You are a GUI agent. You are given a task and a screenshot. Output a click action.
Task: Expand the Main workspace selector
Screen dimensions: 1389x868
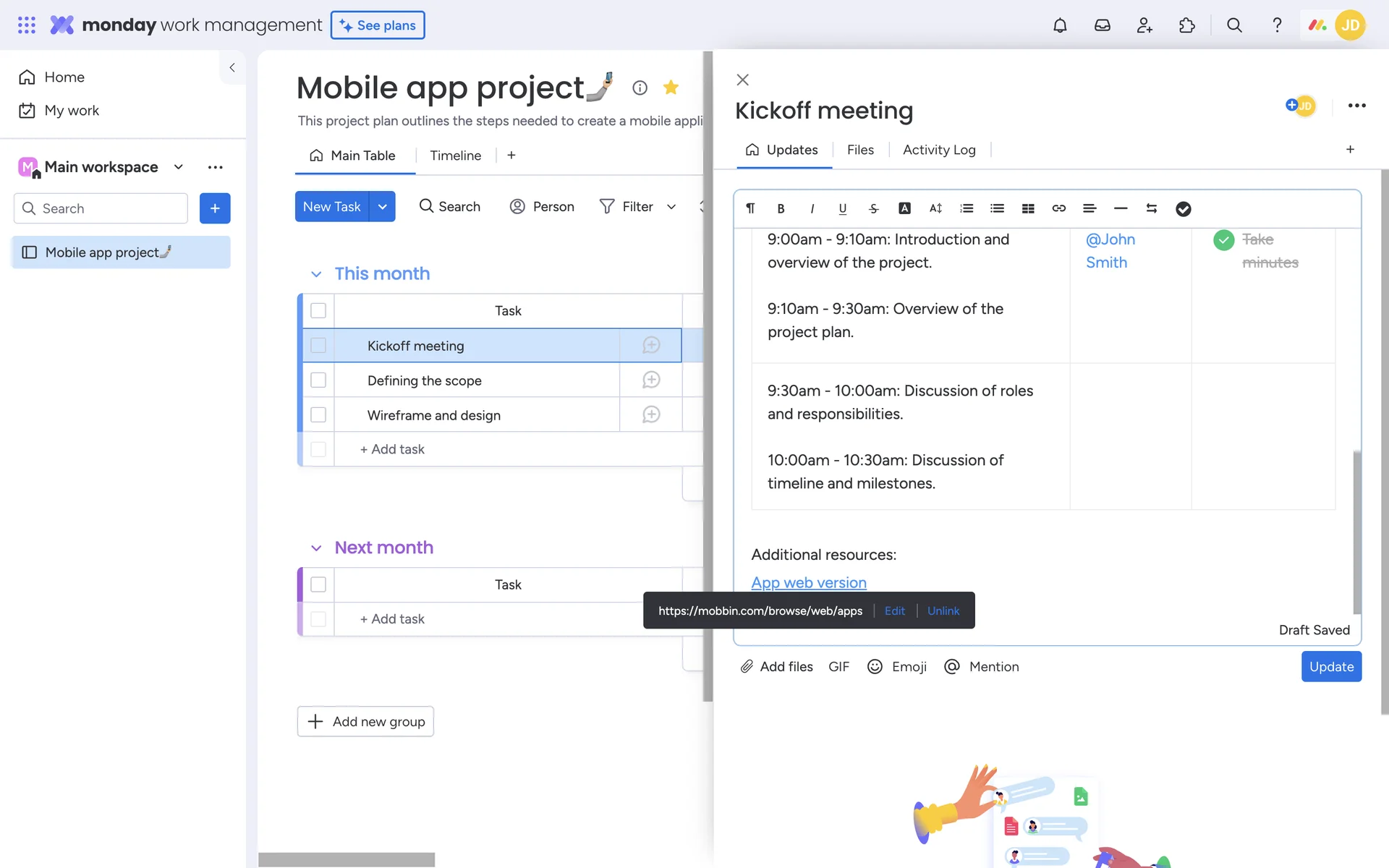click(x=179, y=167)
